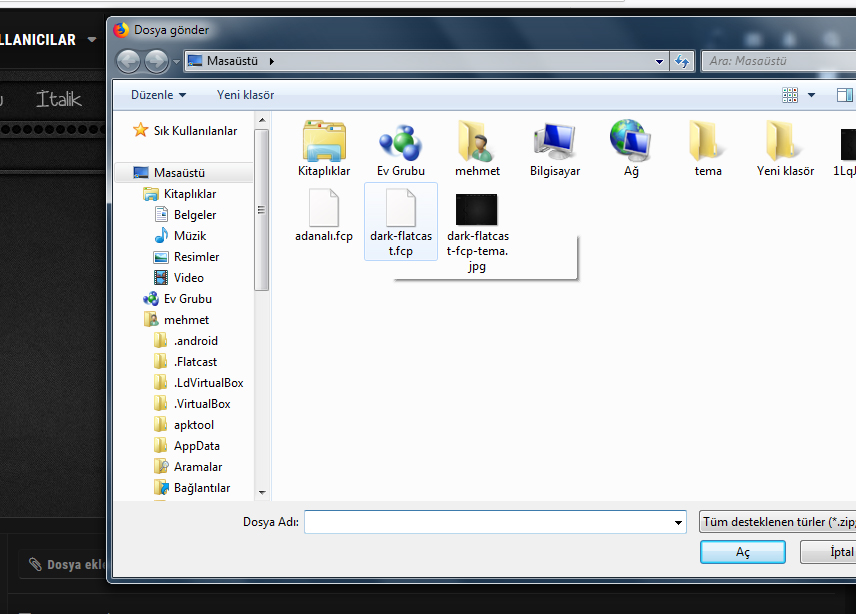Open the mehmet user folder icon

(x=477, y=143)
